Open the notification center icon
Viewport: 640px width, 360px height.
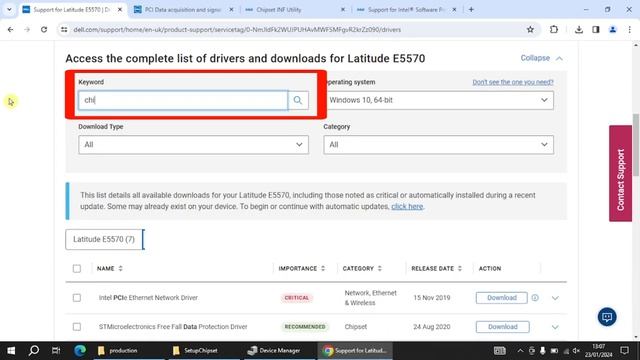click(x=624, y=351)
